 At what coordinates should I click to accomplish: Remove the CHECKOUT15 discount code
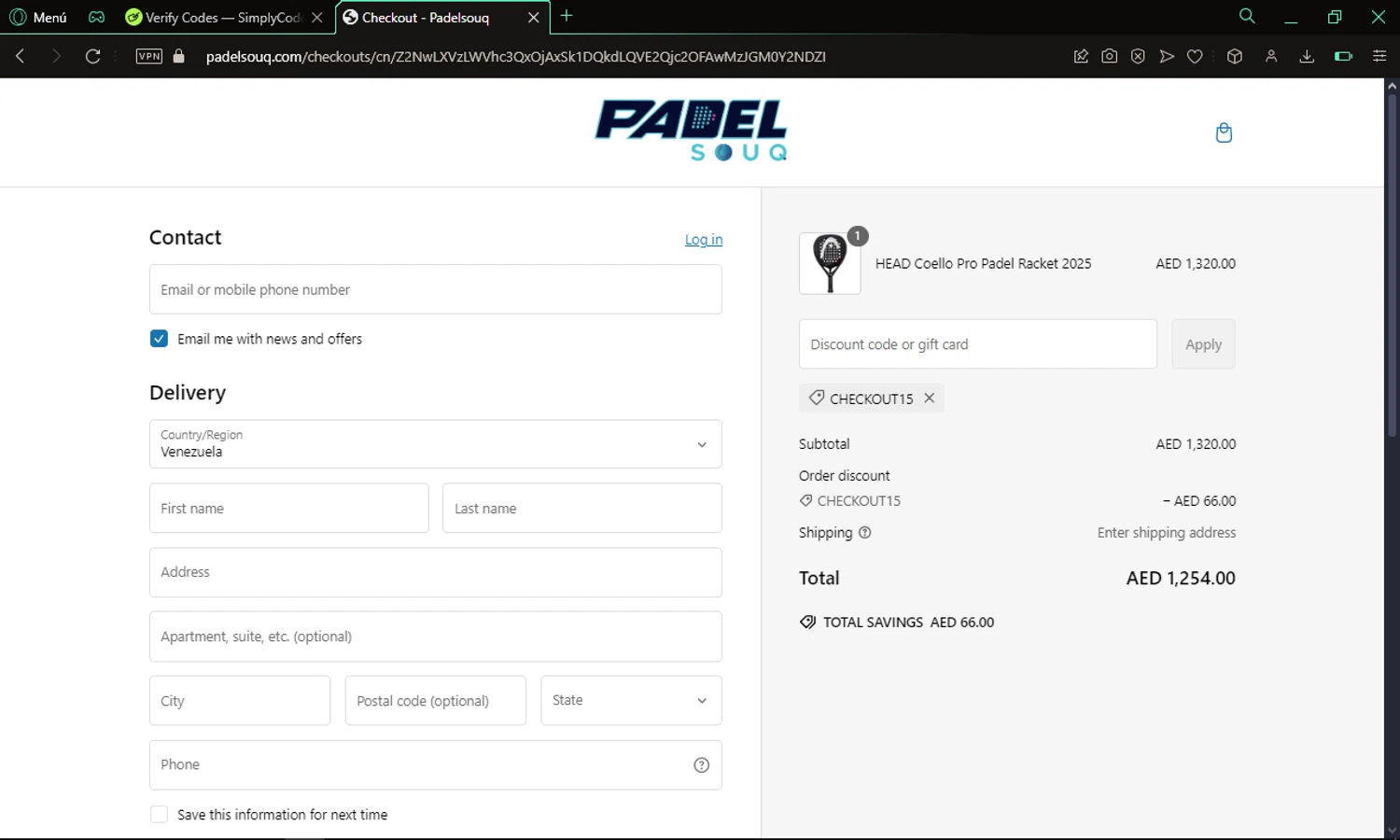[930, 398]
